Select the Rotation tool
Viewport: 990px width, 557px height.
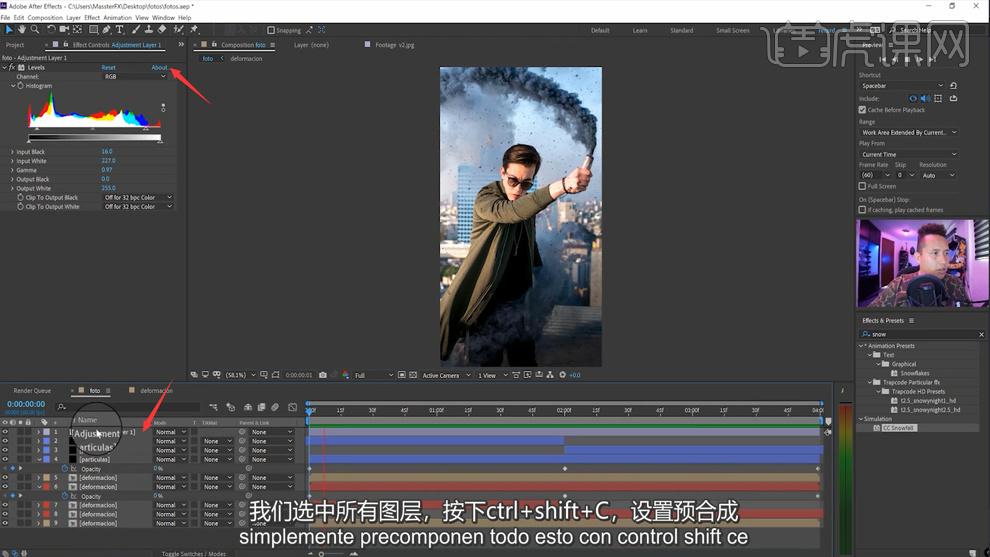(x=51, y=30)
